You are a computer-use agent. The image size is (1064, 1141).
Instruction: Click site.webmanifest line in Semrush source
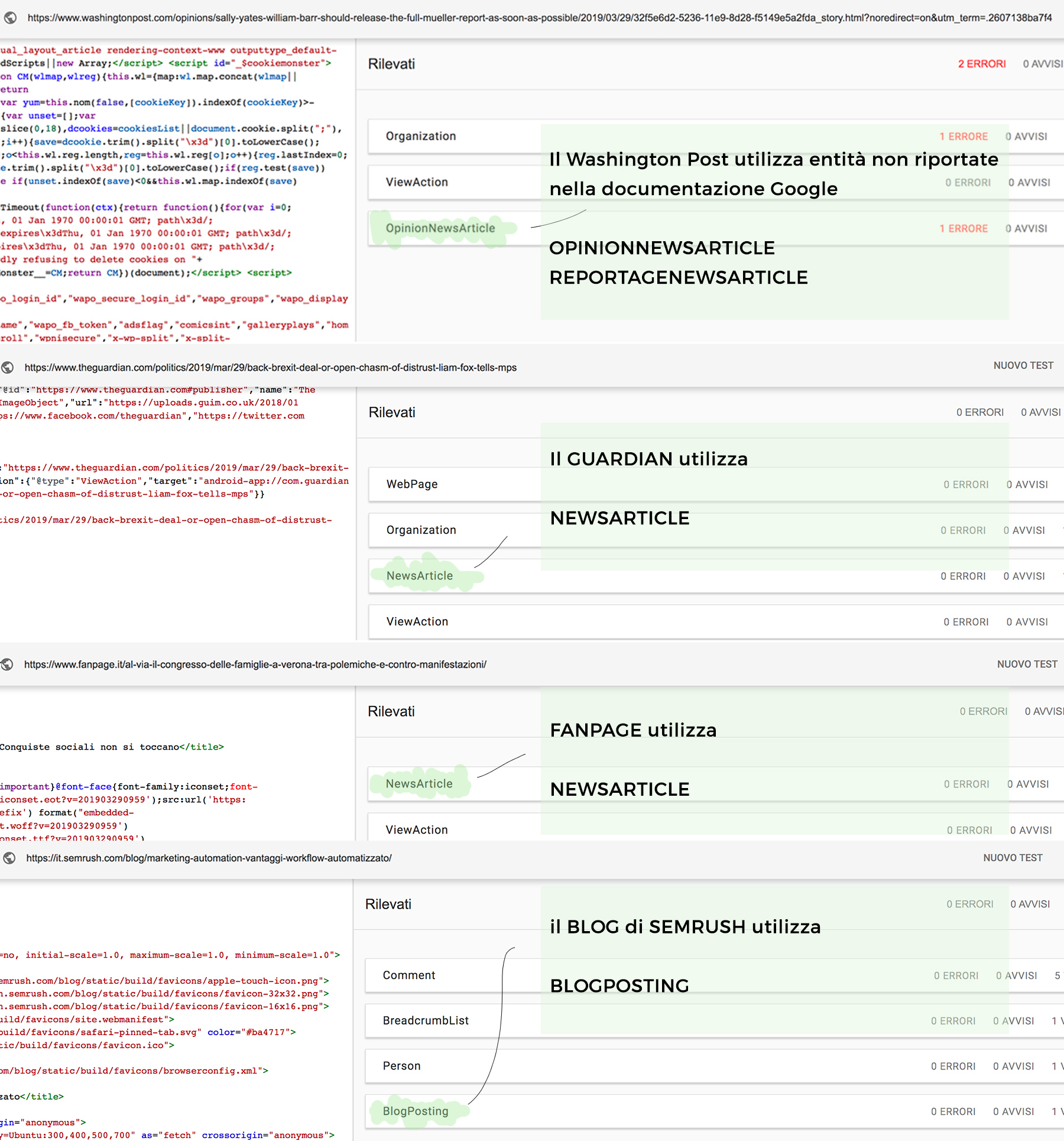click(87, 1020)
